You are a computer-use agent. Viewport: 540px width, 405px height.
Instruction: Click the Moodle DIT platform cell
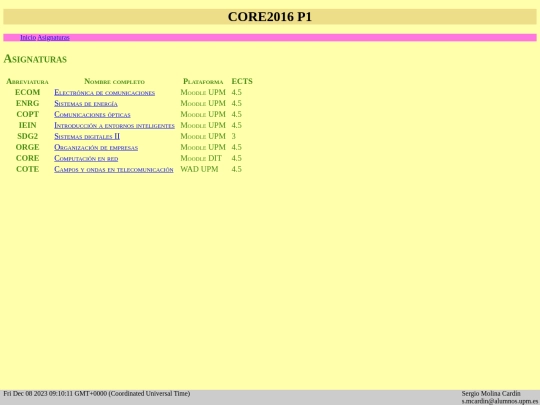point(201,158)
